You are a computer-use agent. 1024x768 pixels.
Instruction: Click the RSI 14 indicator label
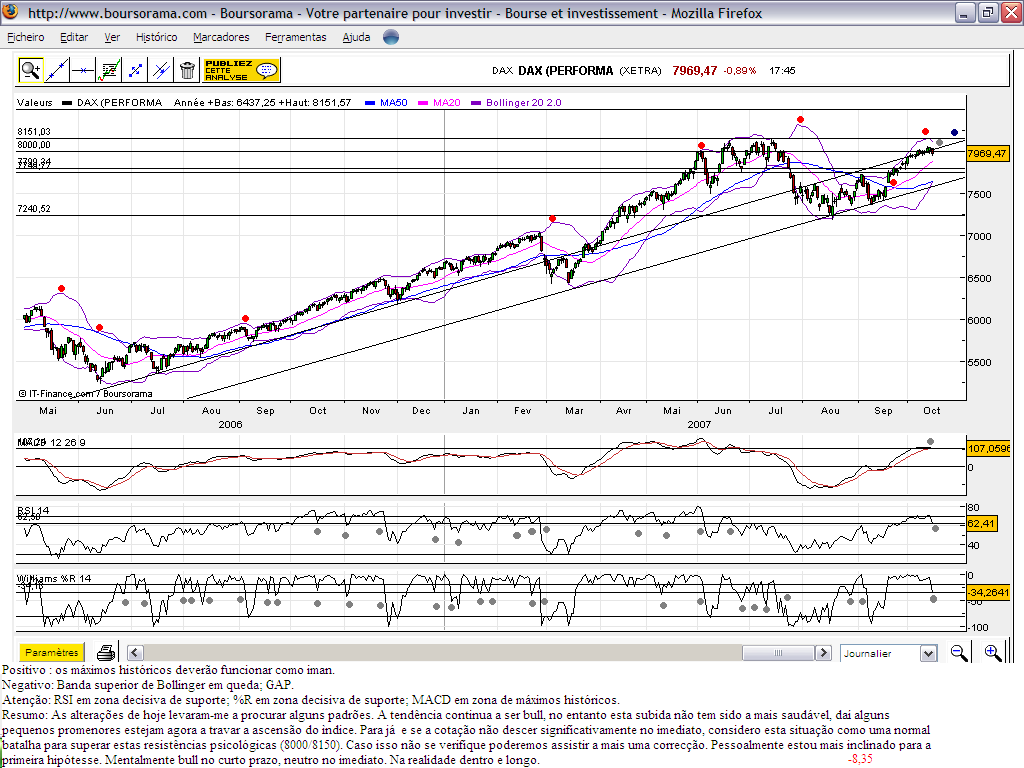(x=33, y=511)
